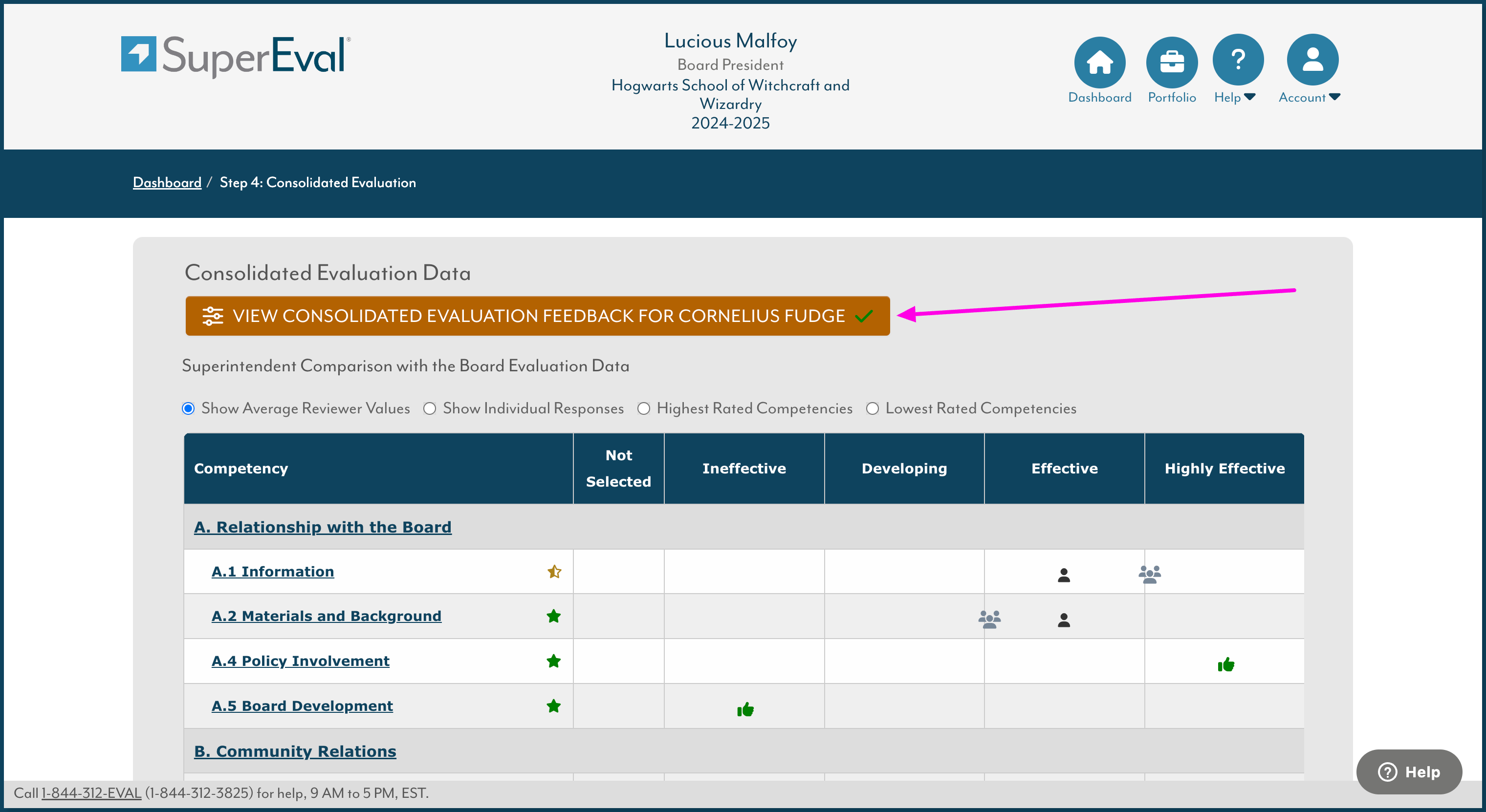
Task: Click Step 4: Consolidated Evaluation breadcrumb text
Action: pyautogui.click(x=317, y=182)
